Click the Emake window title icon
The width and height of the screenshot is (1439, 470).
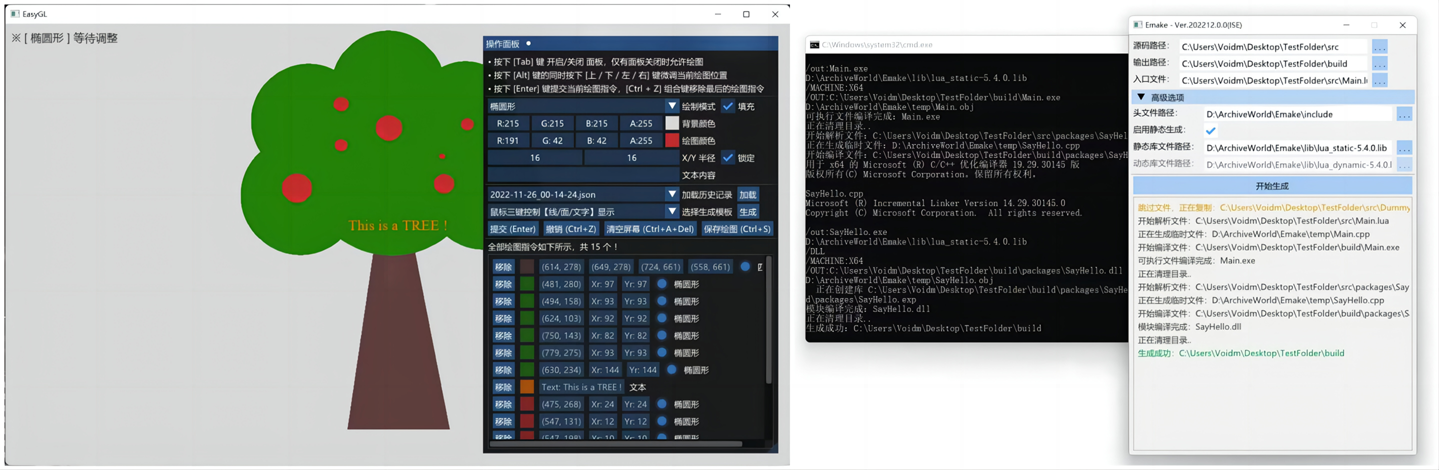[x=1138, y=24]
